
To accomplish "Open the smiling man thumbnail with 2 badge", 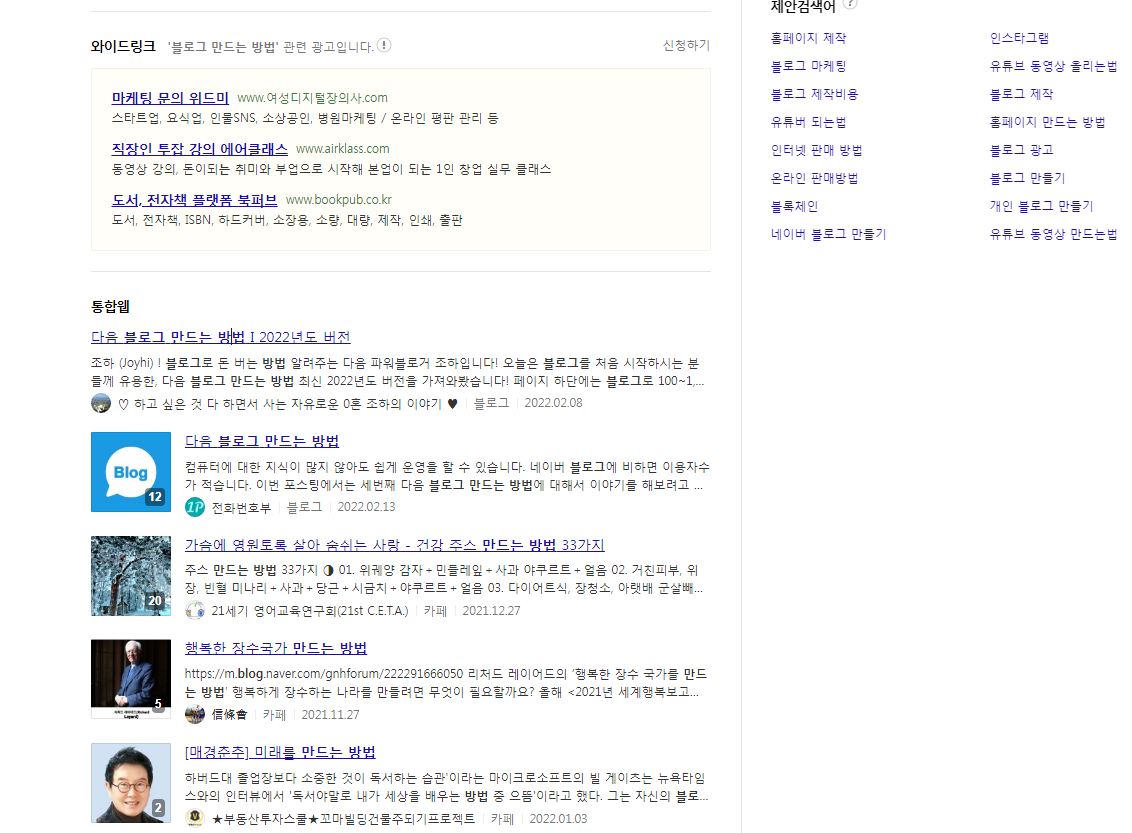I will pos(131,783).
